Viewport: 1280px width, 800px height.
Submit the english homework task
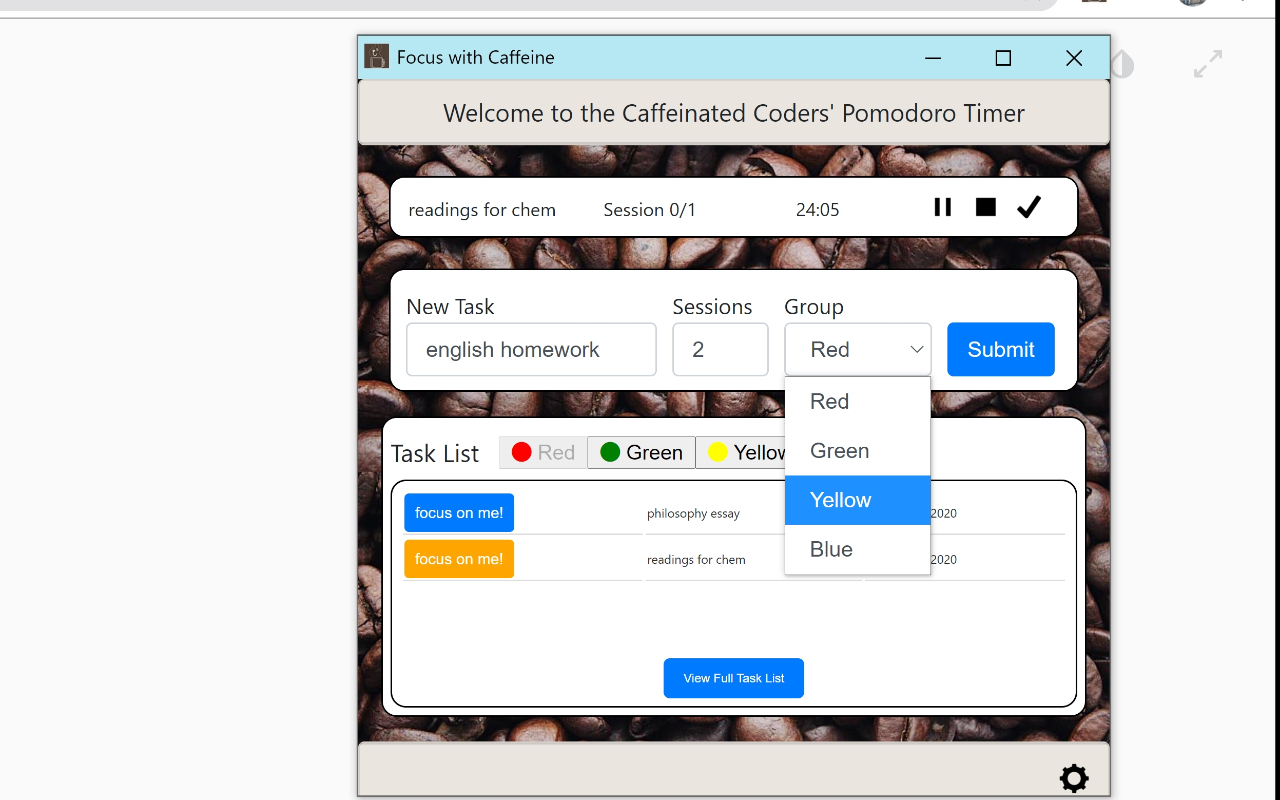pos(1000,349)
